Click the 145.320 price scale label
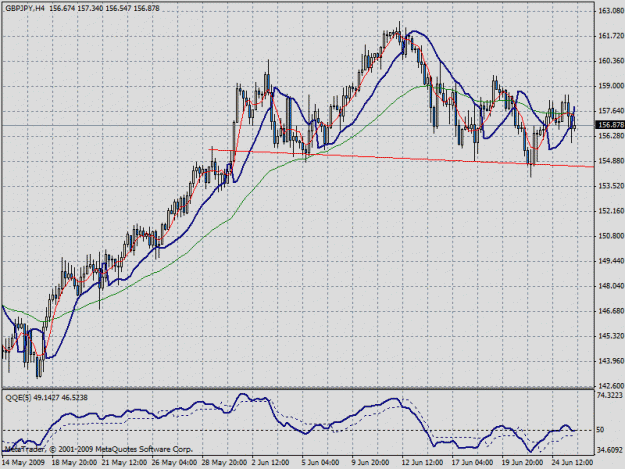Image resolution: width=625 pixels, height=469 pixels. coord(611,336)
